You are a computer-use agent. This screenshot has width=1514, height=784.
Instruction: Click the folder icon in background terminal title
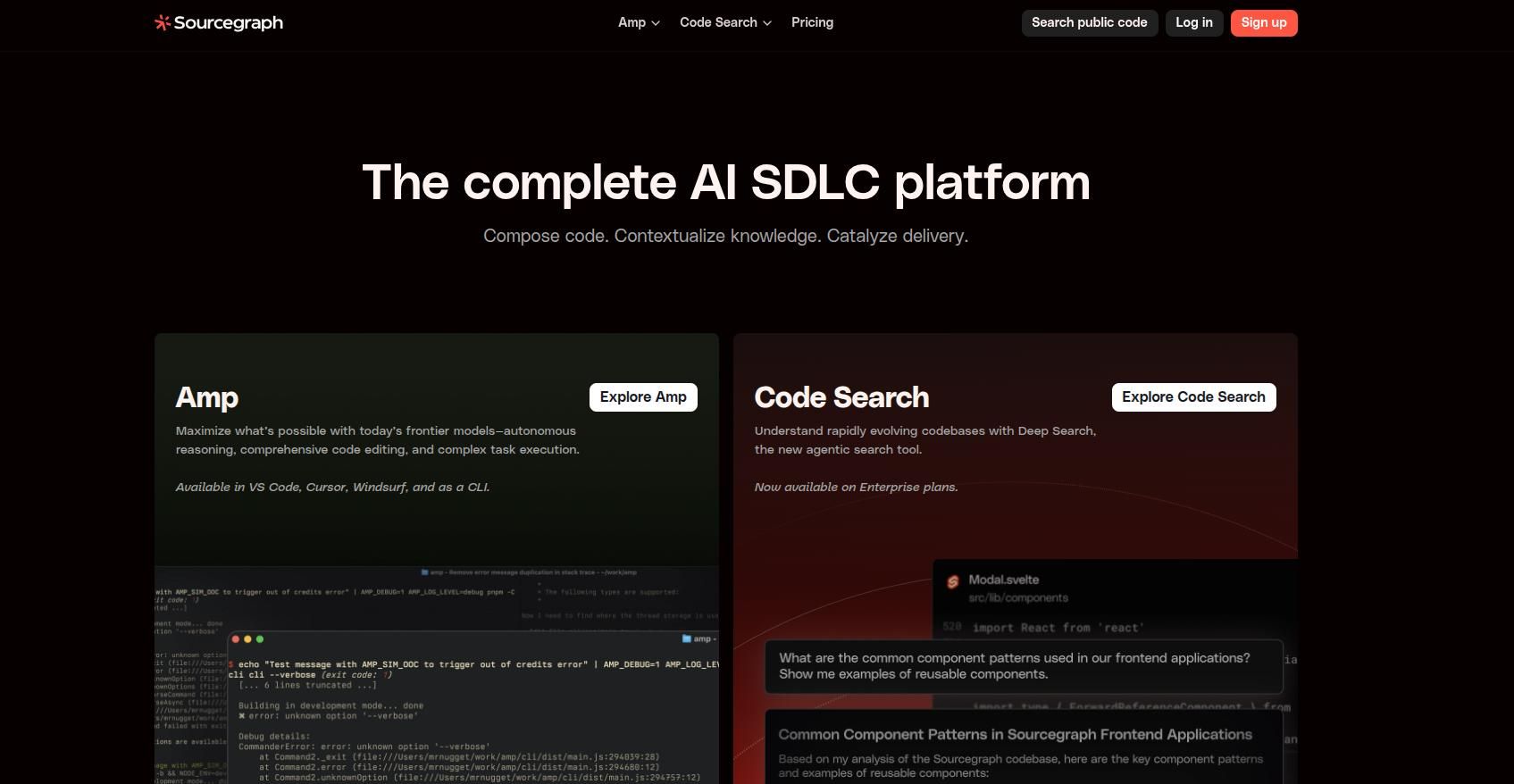(x=424, y=572)
